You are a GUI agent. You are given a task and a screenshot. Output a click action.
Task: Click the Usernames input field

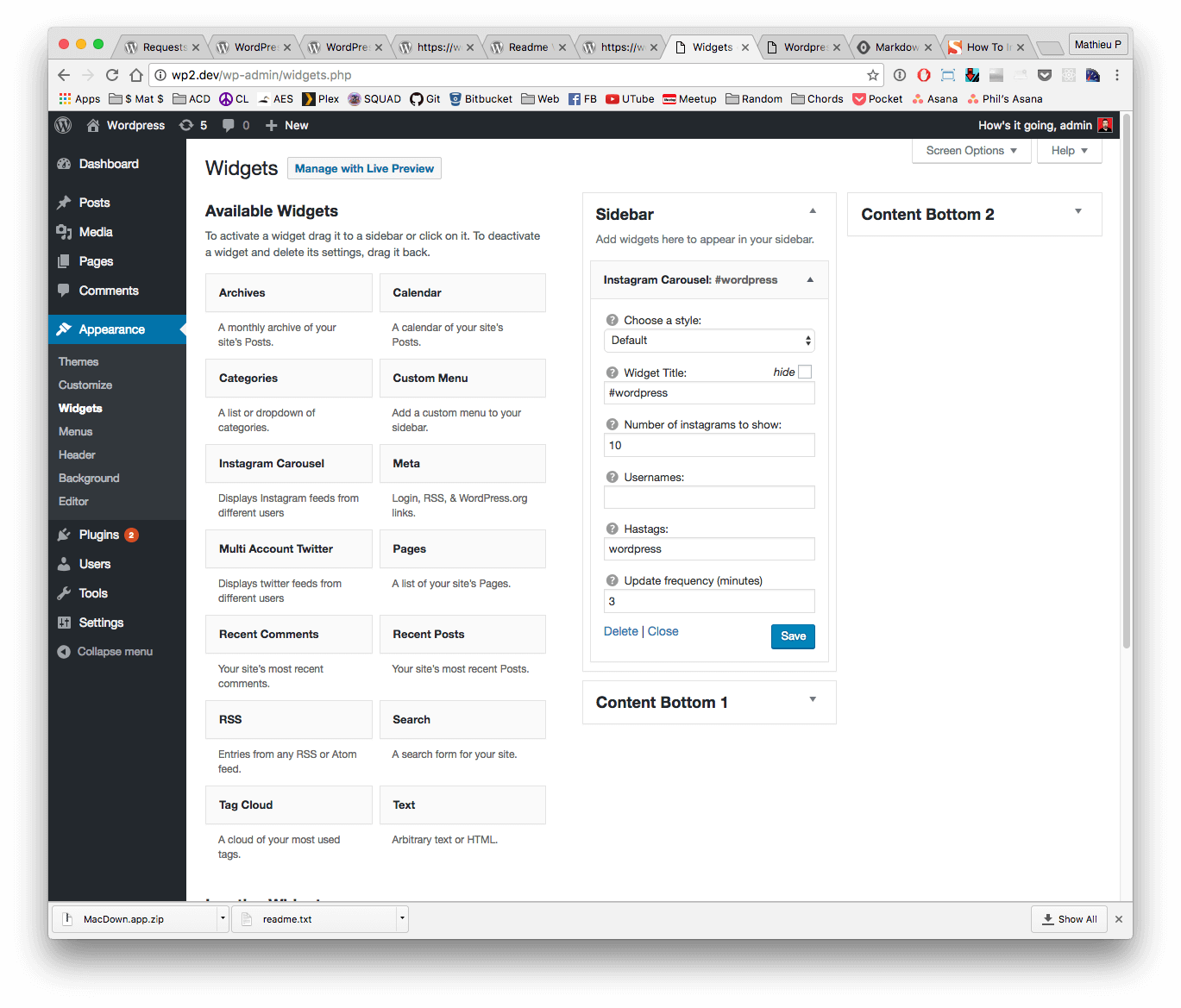pyautogui.click(x=709, y=498)
